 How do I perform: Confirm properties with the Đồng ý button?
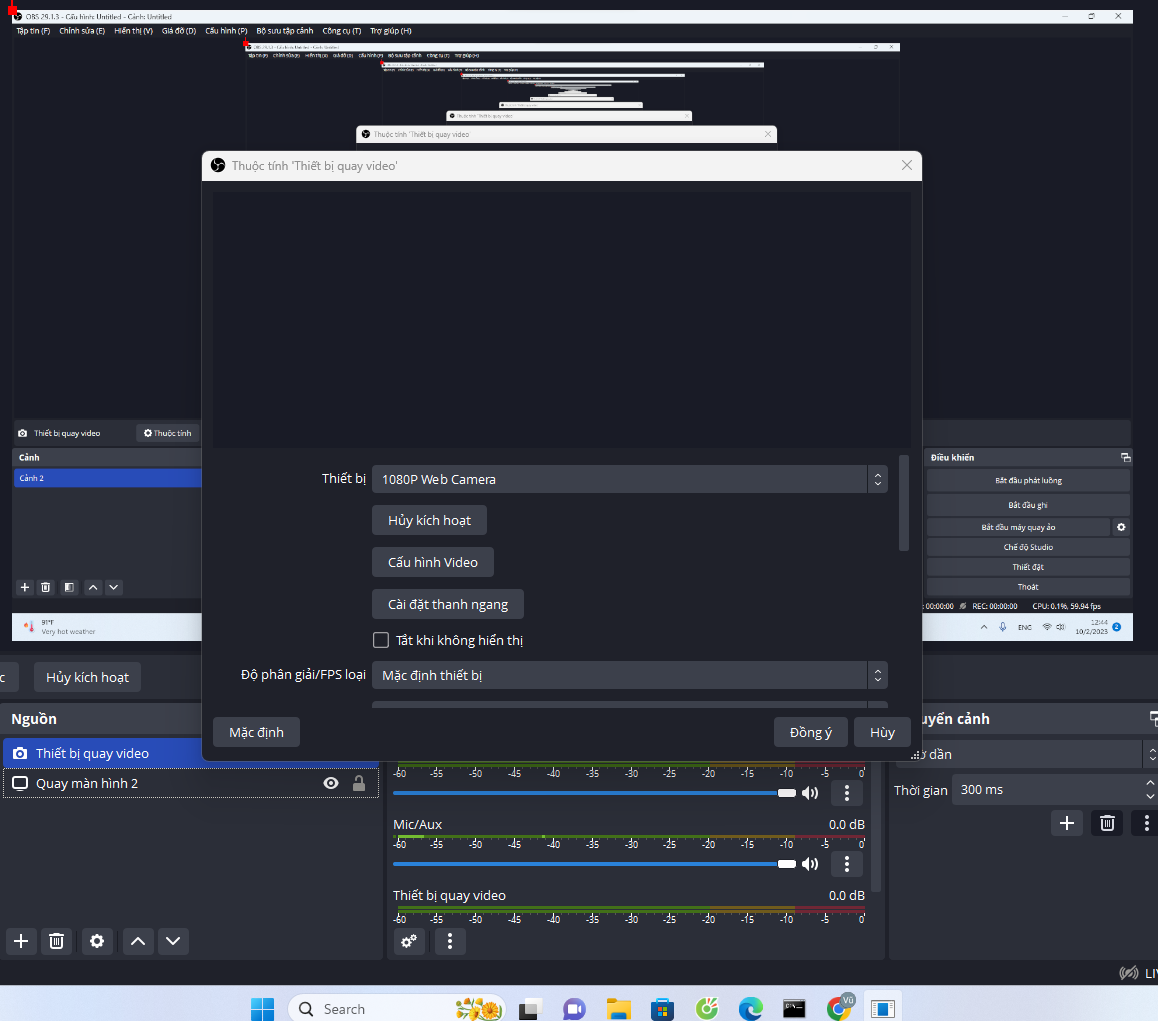coord(810,731)
